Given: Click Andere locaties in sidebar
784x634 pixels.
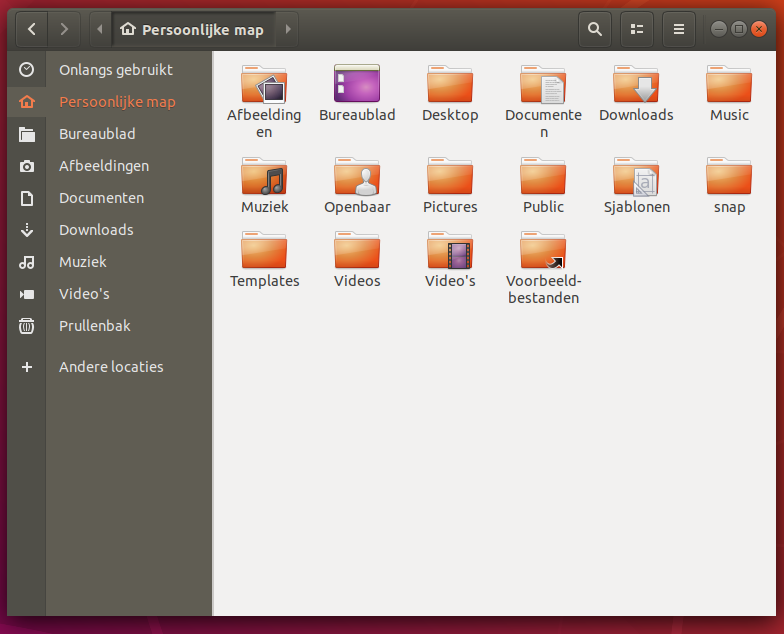Looking at the screenshot, I should (x=110, y=367).
